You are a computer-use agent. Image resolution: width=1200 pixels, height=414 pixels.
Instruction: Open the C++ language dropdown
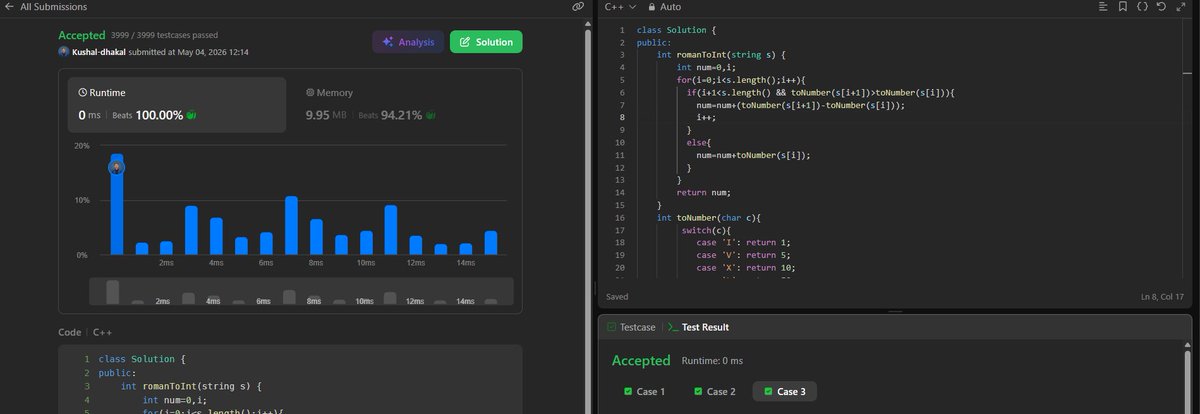(x=621, y=6)
